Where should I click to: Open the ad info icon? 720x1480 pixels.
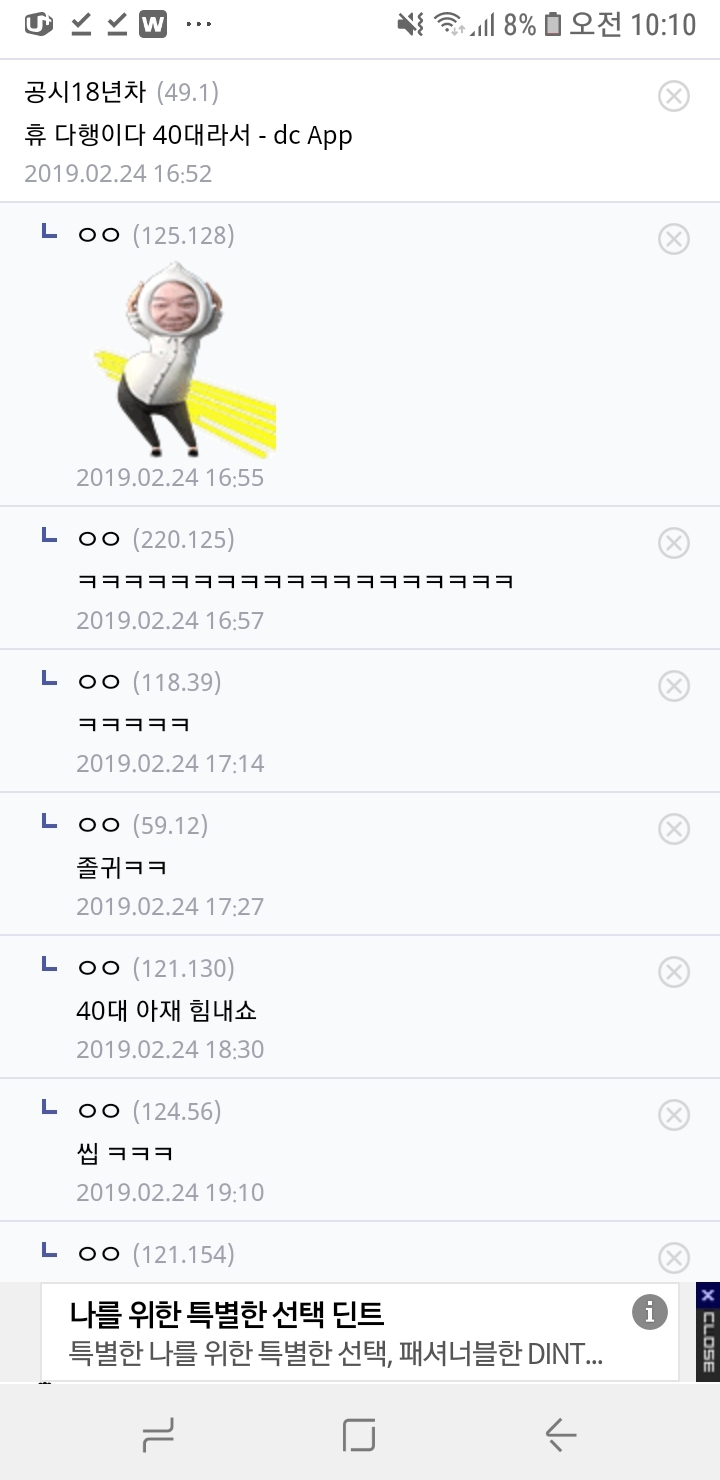pyautogui.click(x=649, y=1311)
